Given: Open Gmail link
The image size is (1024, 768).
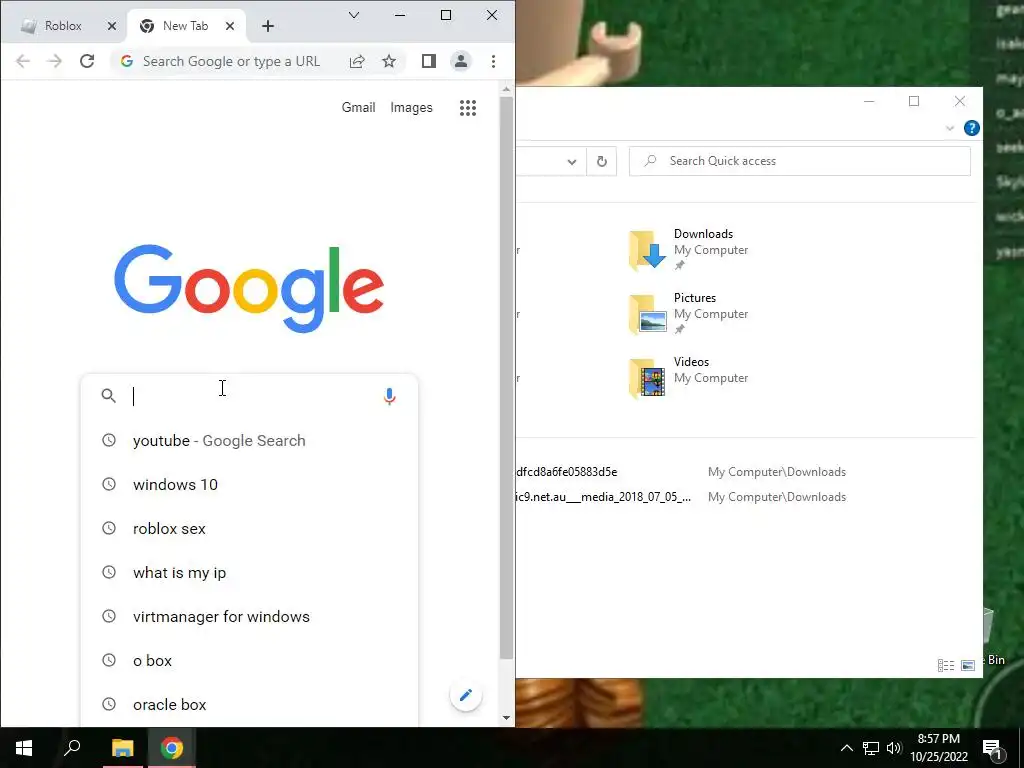Looking at the screenshot, I should pyautogui.click(x=359, y=108).
